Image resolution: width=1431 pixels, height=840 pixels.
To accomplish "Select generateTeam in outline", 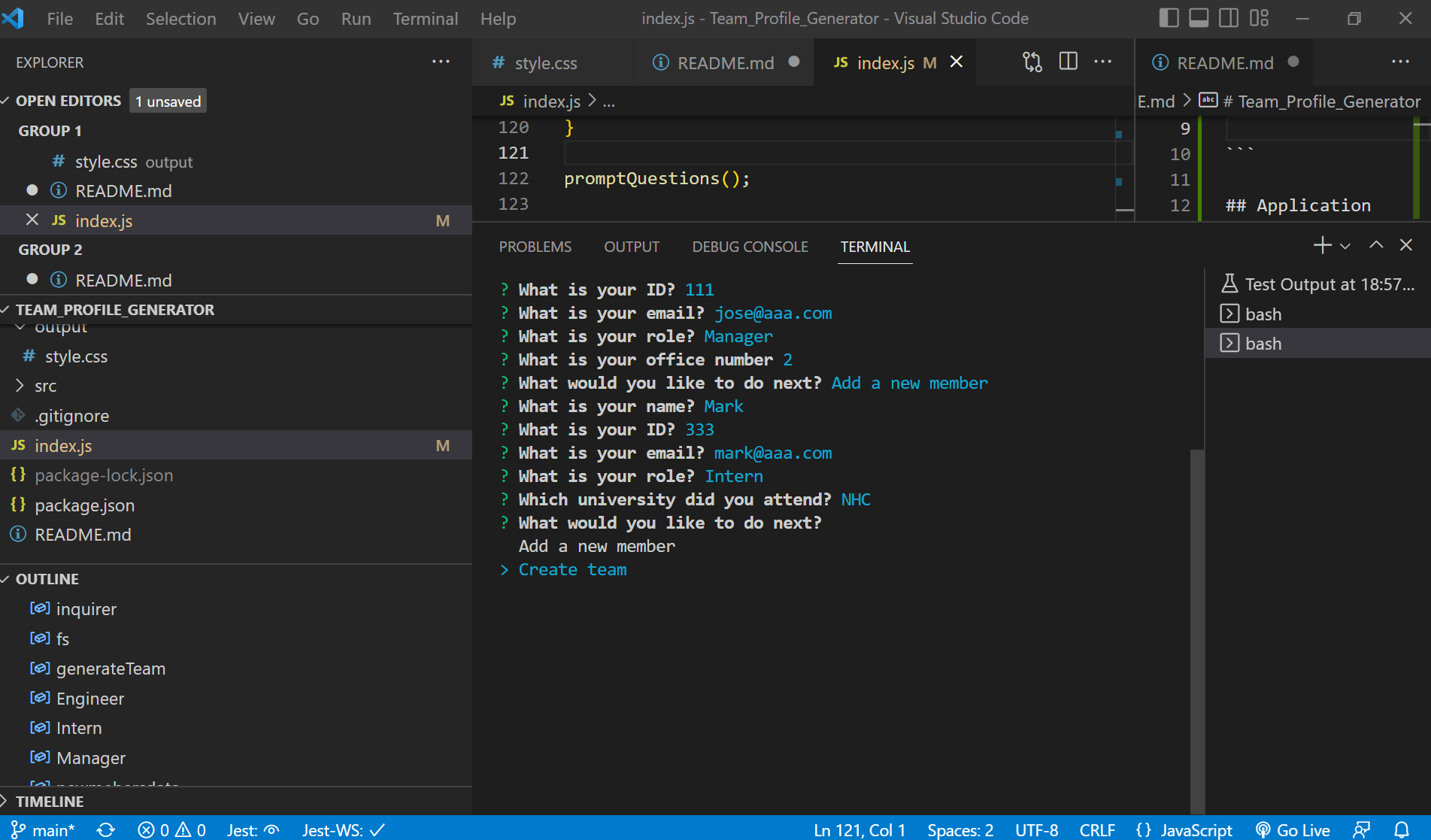I will [111, 669].
